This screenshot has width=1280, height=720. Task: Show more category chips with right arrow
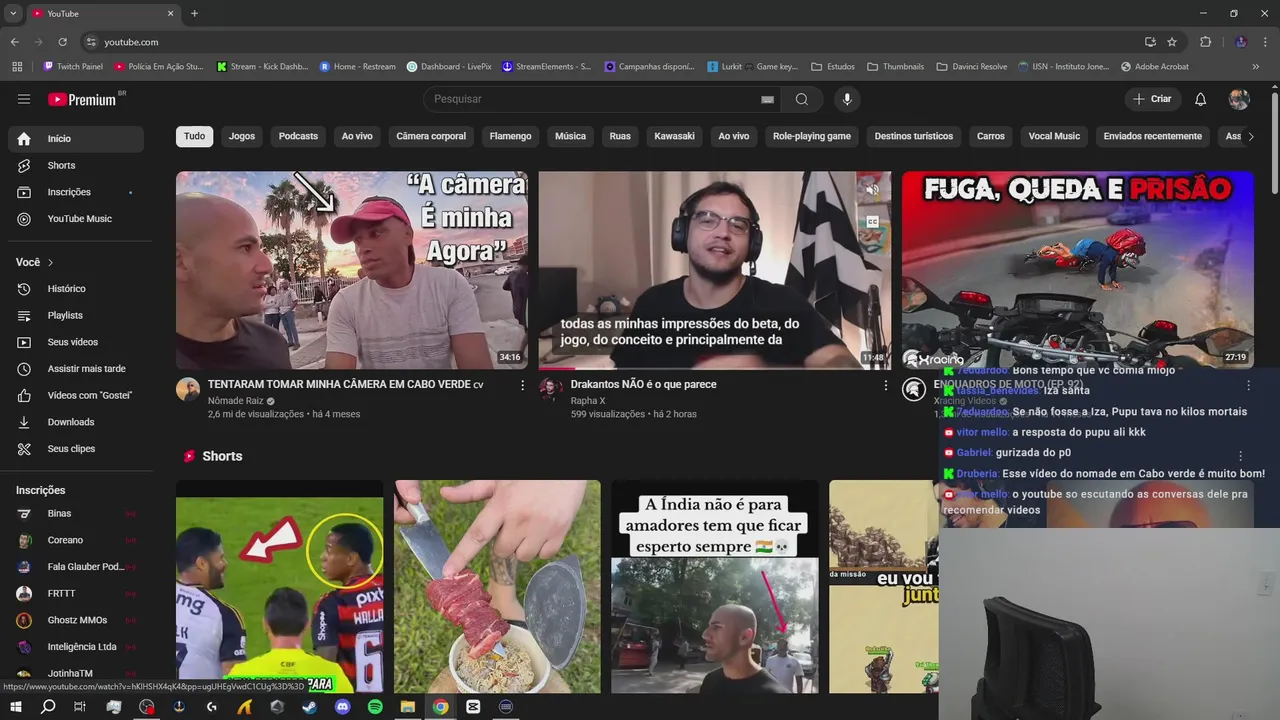[x=1250, y=137]
